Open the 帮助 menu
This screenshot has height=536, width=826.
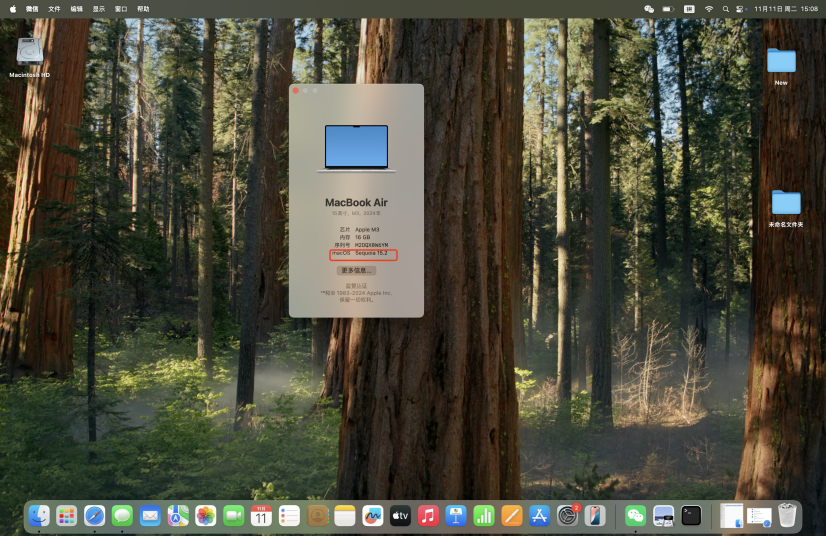(x=143, y=9)
